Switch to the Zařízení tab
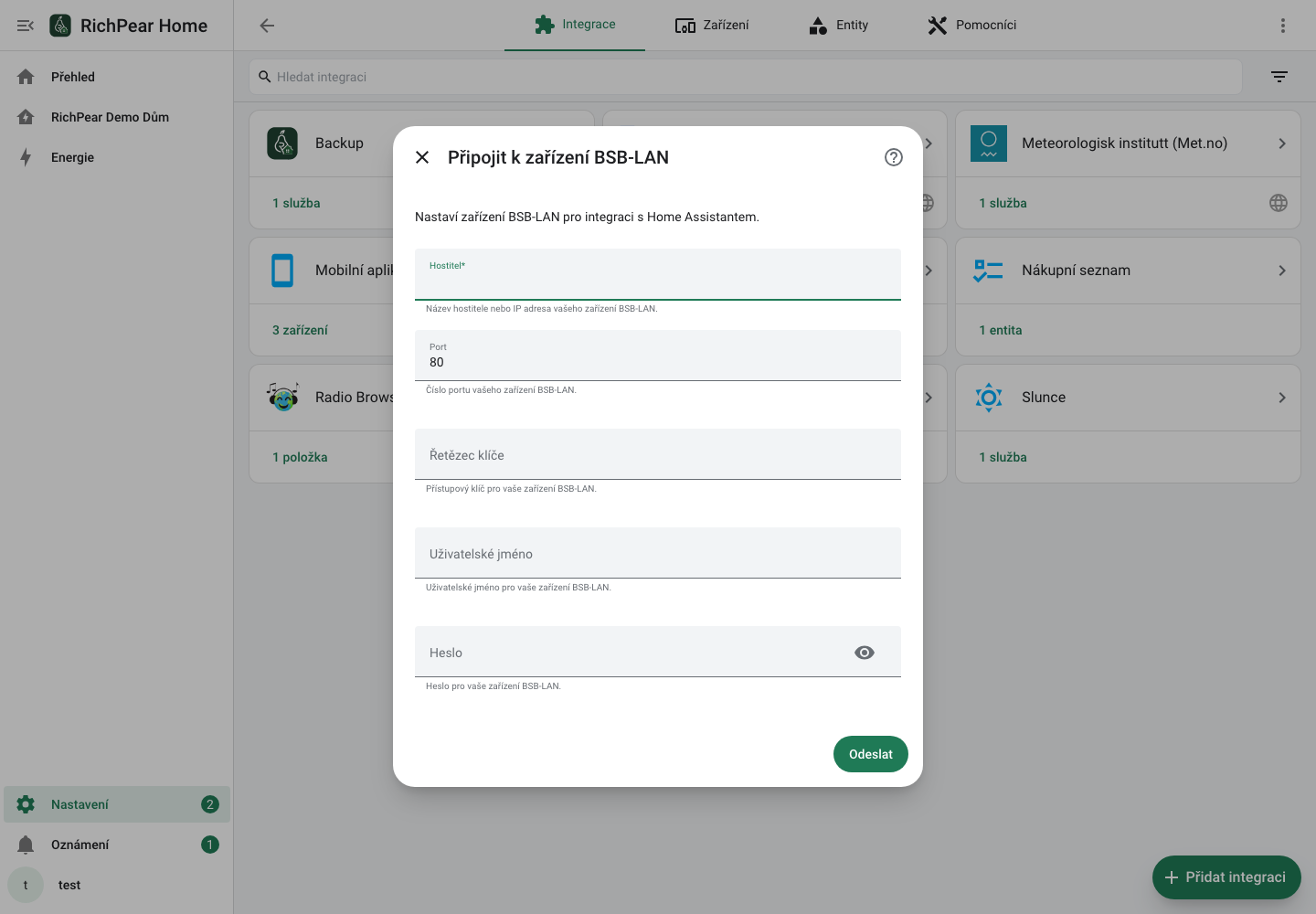Screen dimensions: 1316x914 tap(712, 25)
